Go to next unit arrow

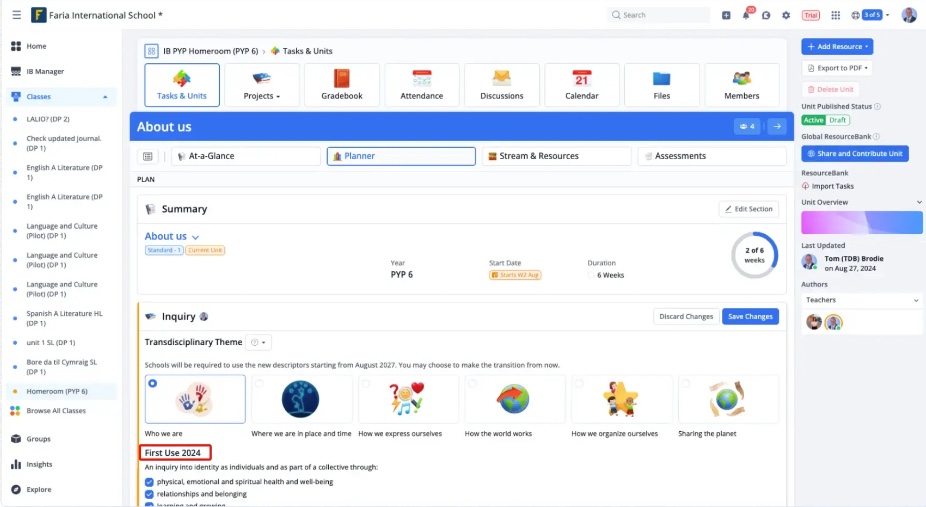click(x=777, y=126)
